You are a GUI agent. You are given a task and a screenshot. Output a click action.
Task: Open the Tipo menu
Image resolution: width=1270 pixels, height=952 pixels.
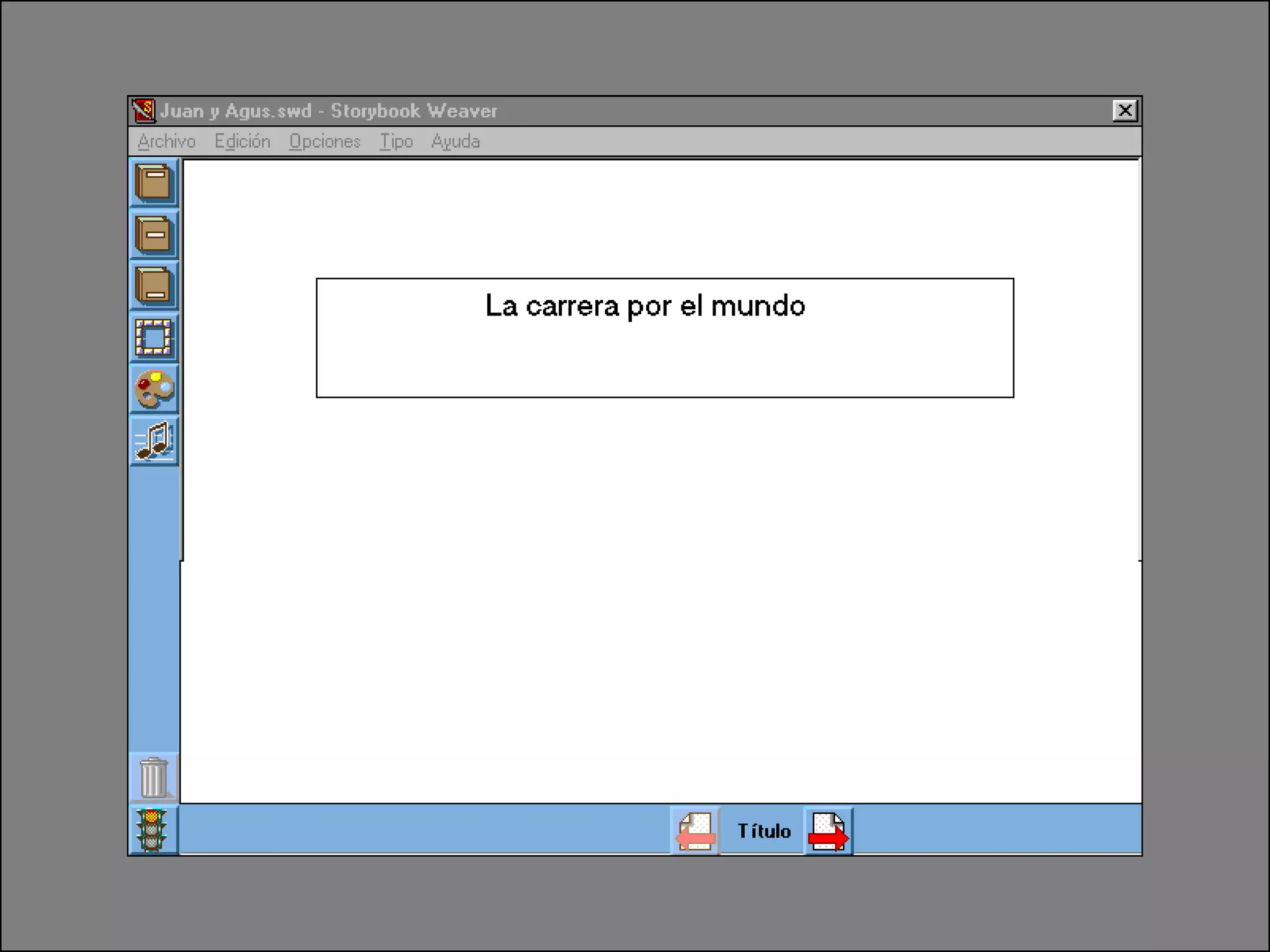(x=396, y=141)
